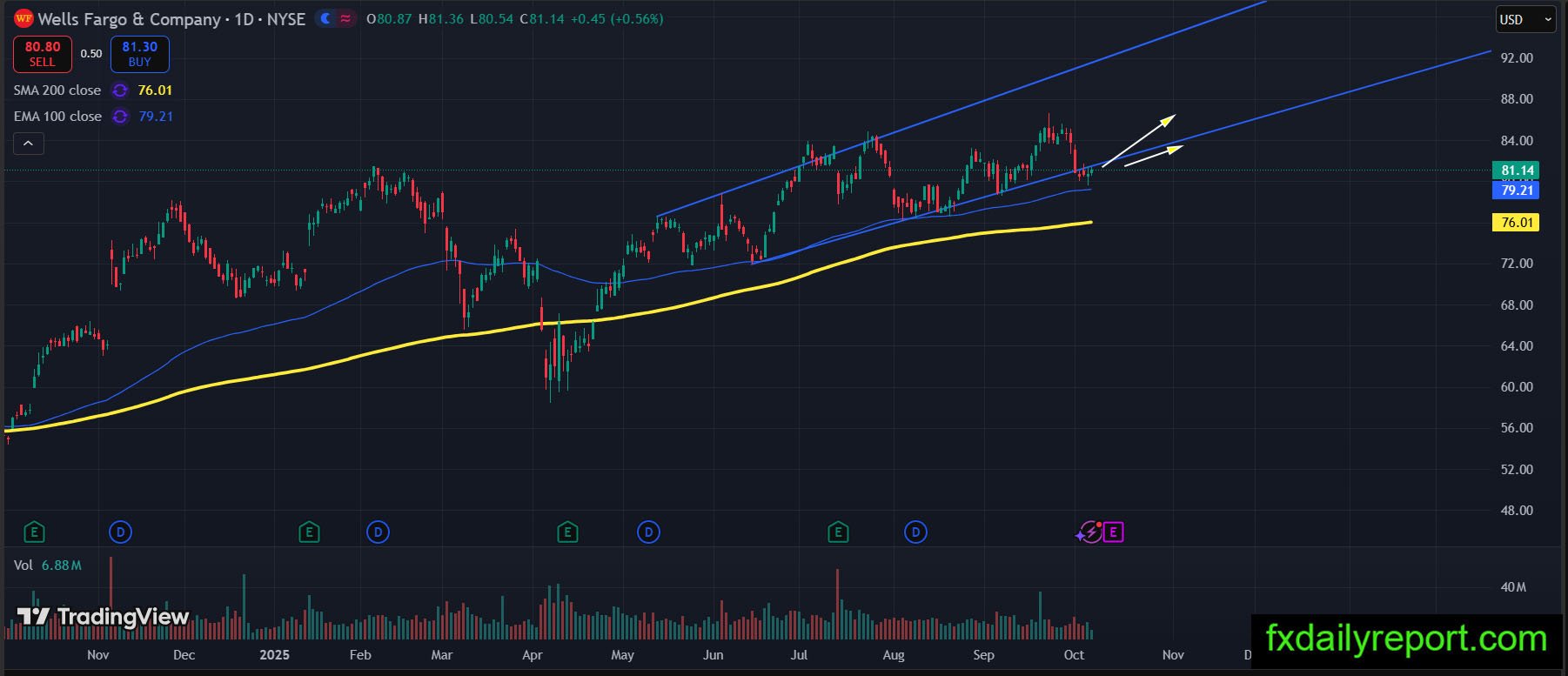Click the H81.36 high price value

(x=441, y=19)
